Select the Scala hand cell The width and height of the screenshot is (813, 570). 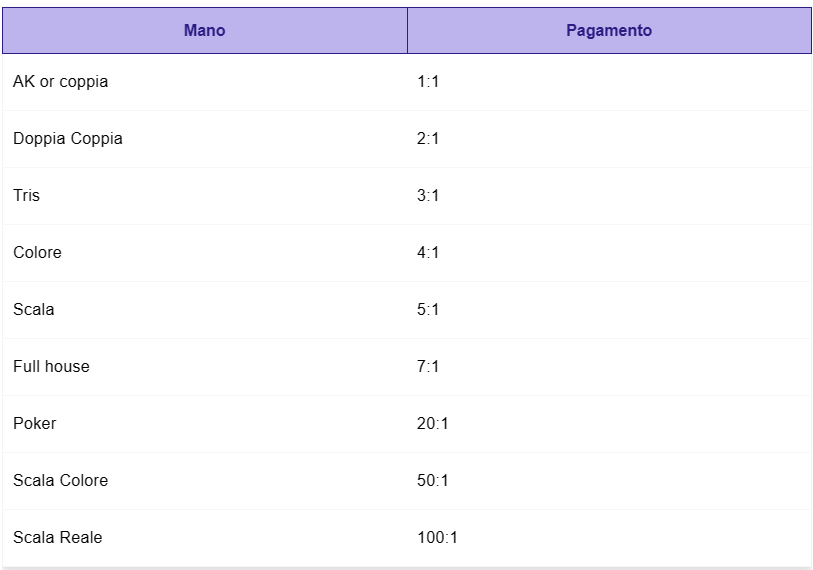click(x=205, y=310)
